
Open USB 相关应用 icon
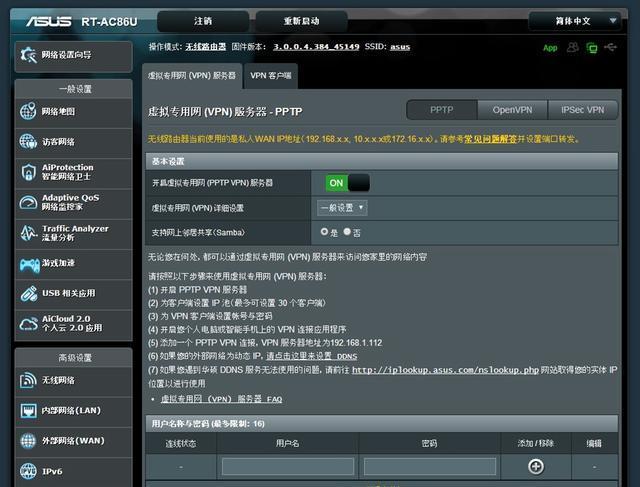[29, 294]
